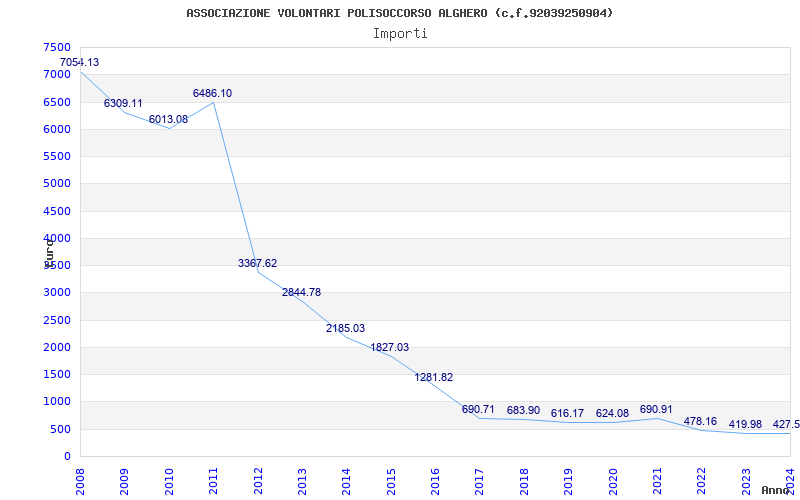Click year 2017 on x-axis
This screenshot has height=500, width=800.
pos(480,481)
